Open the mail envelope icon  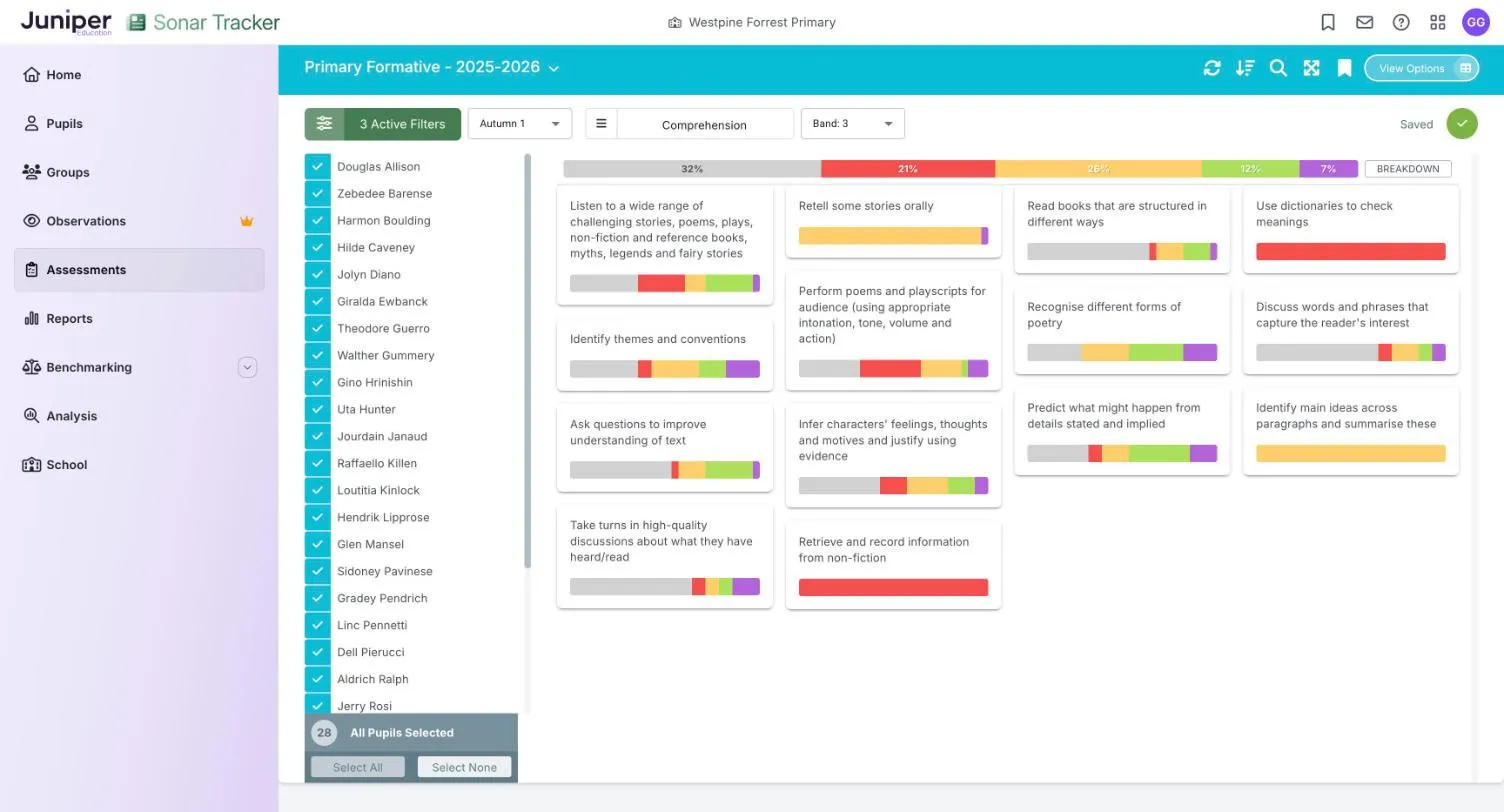pos(1364,22)
